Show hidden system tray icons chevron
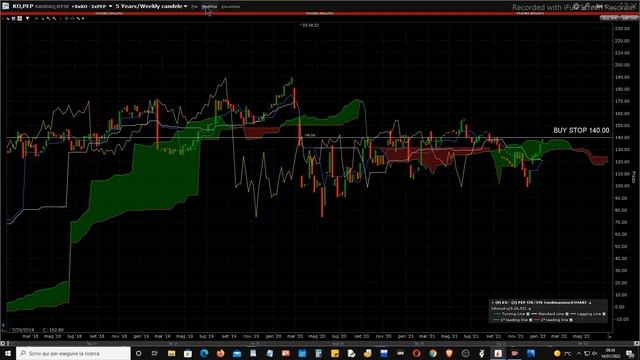This screenshot has width=640, height=360. coord(579,353)
